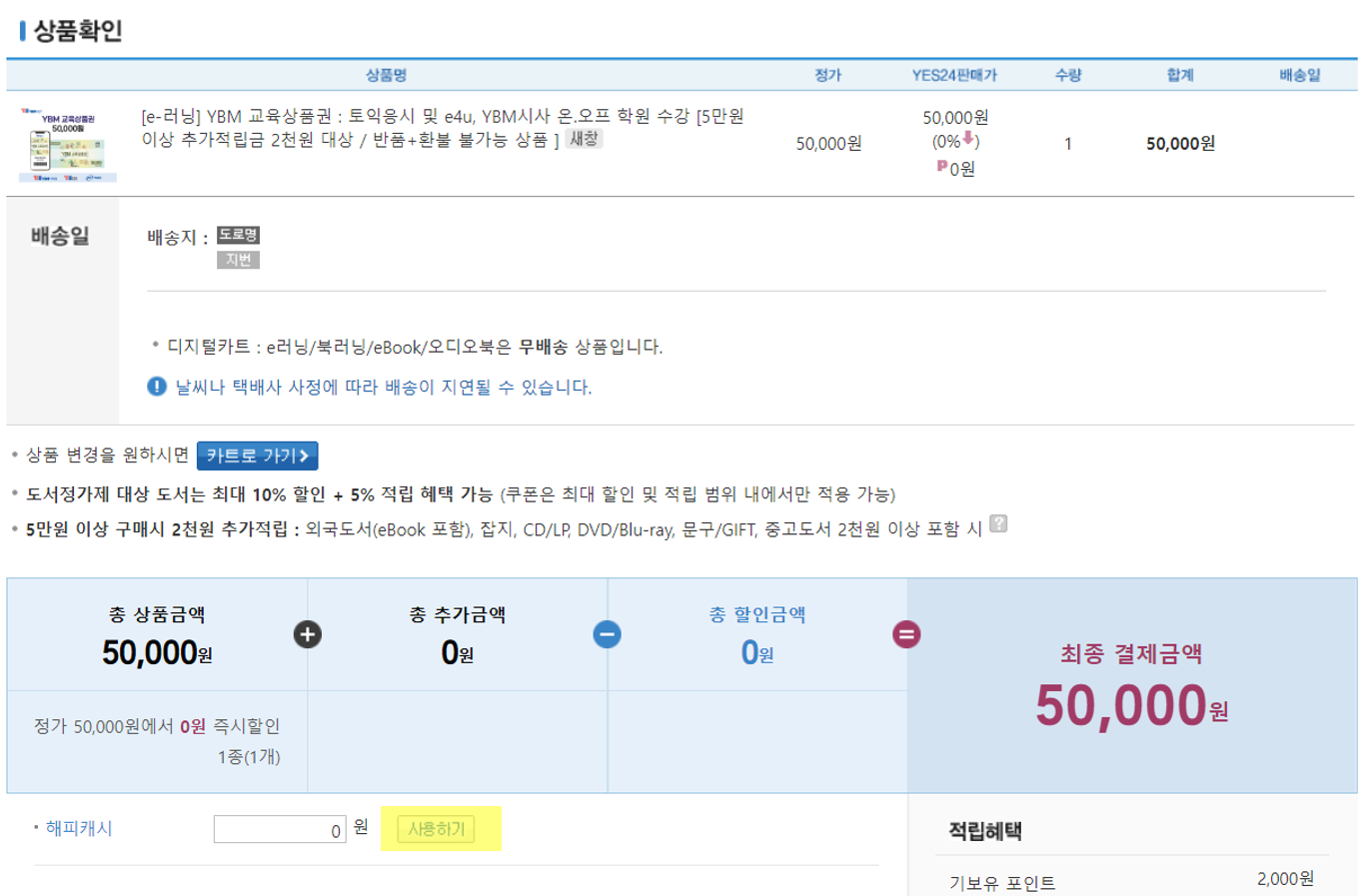Click the 수량 column header
The height and width of the screenshot is (896, 1359).
(x=1068, y=75)
